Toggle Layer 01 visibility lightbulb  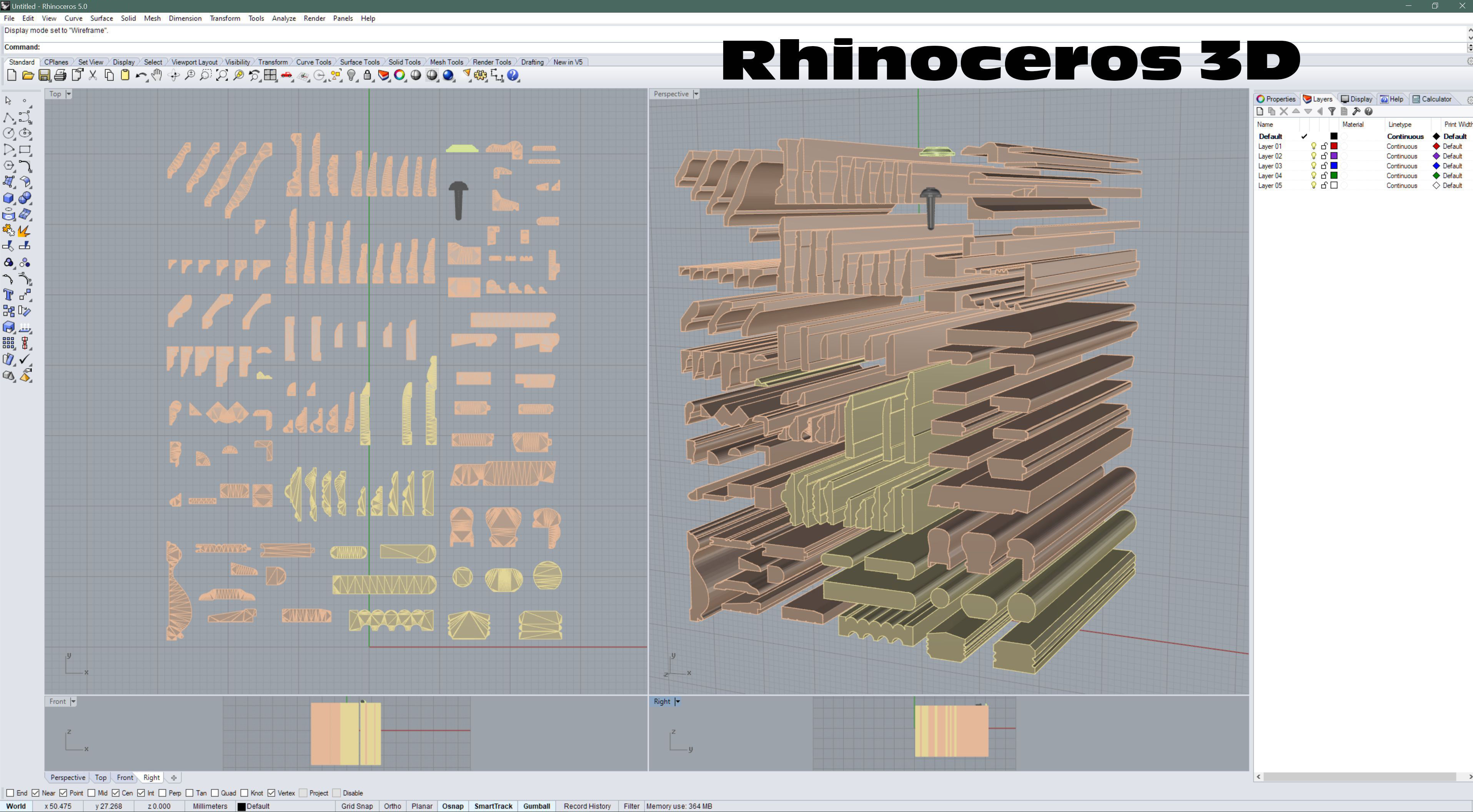coord(1313,146)
